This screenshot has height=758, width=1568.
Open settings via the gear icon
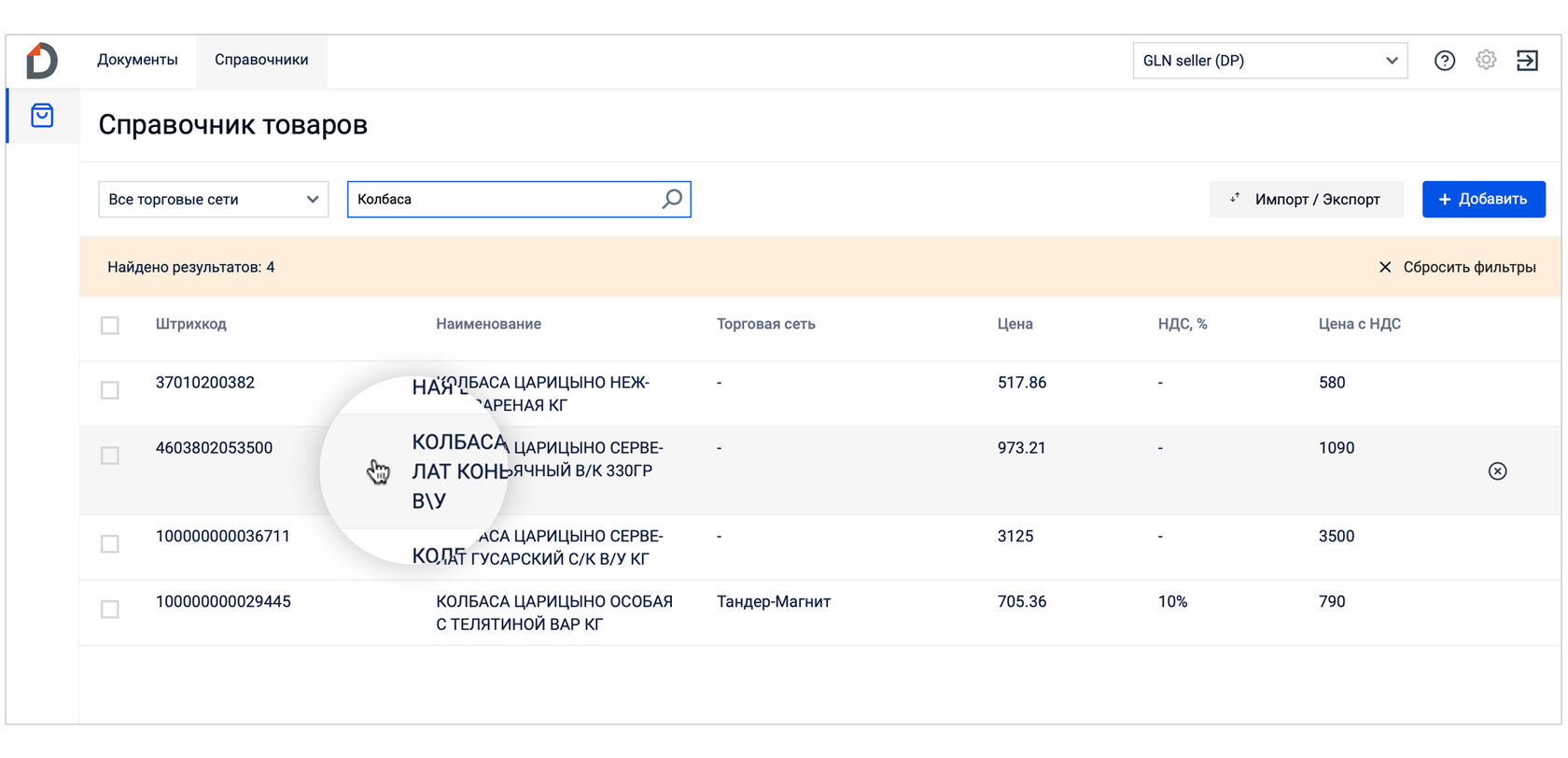[1486, 61]
